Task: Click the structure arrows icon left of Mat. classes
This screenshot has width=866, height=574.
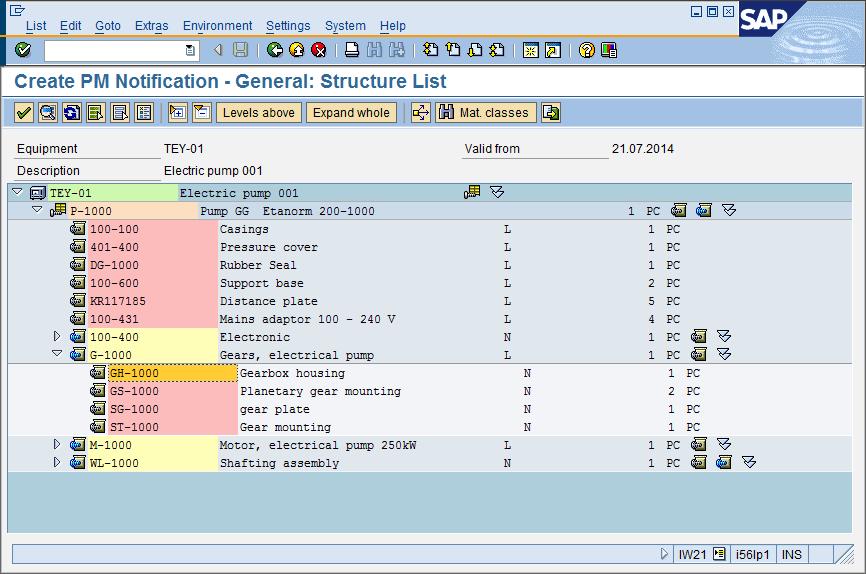Action: pyautogui.click(x=421, y=113)
